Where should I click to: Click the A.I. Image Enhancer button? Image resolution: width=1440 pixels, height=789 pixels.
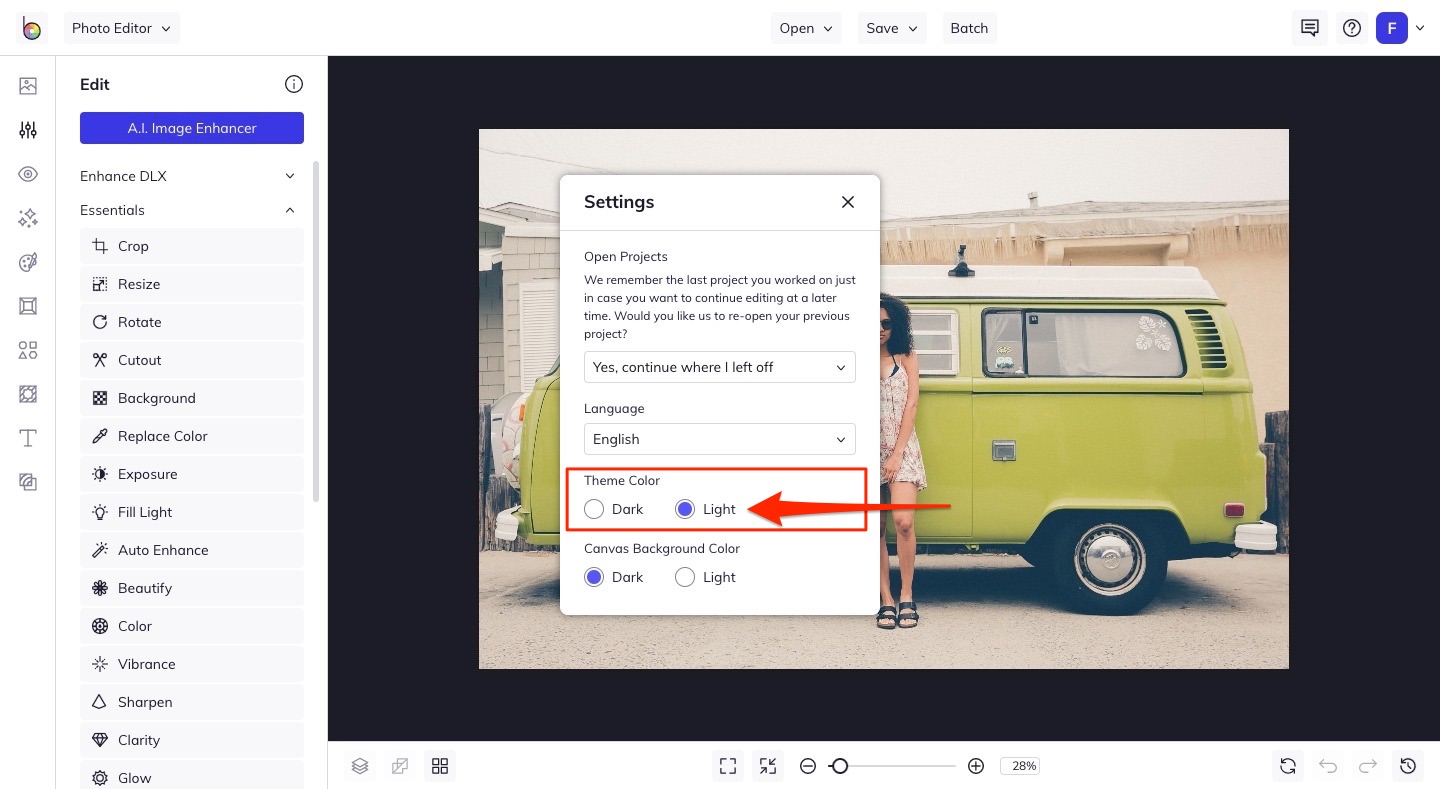192,128
